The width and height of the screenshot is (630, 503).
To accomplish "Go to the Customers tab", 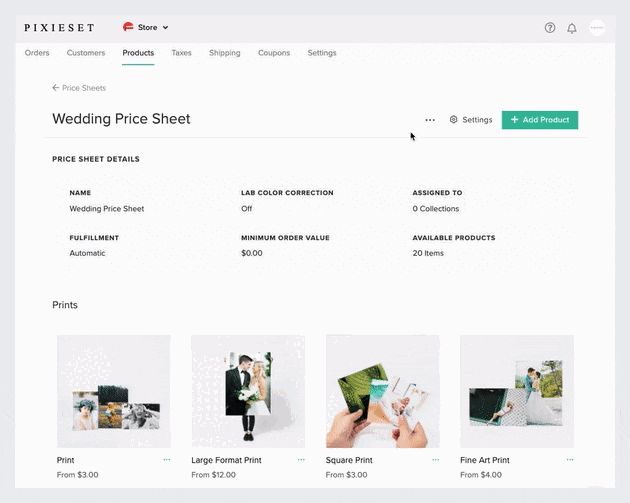I will [86, 53].
